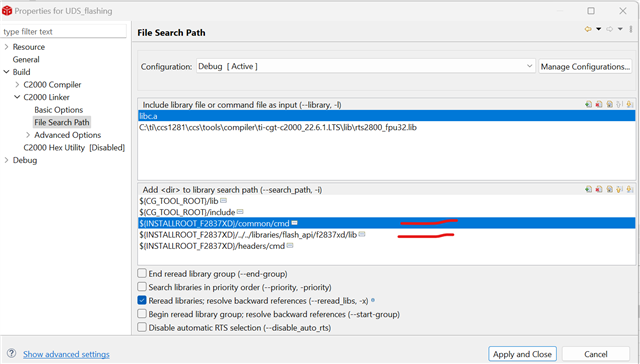Select Basic Options under C2000 Linker
Image resolution: width=640 pixels, height=364 pixels.
pos(58,110)
